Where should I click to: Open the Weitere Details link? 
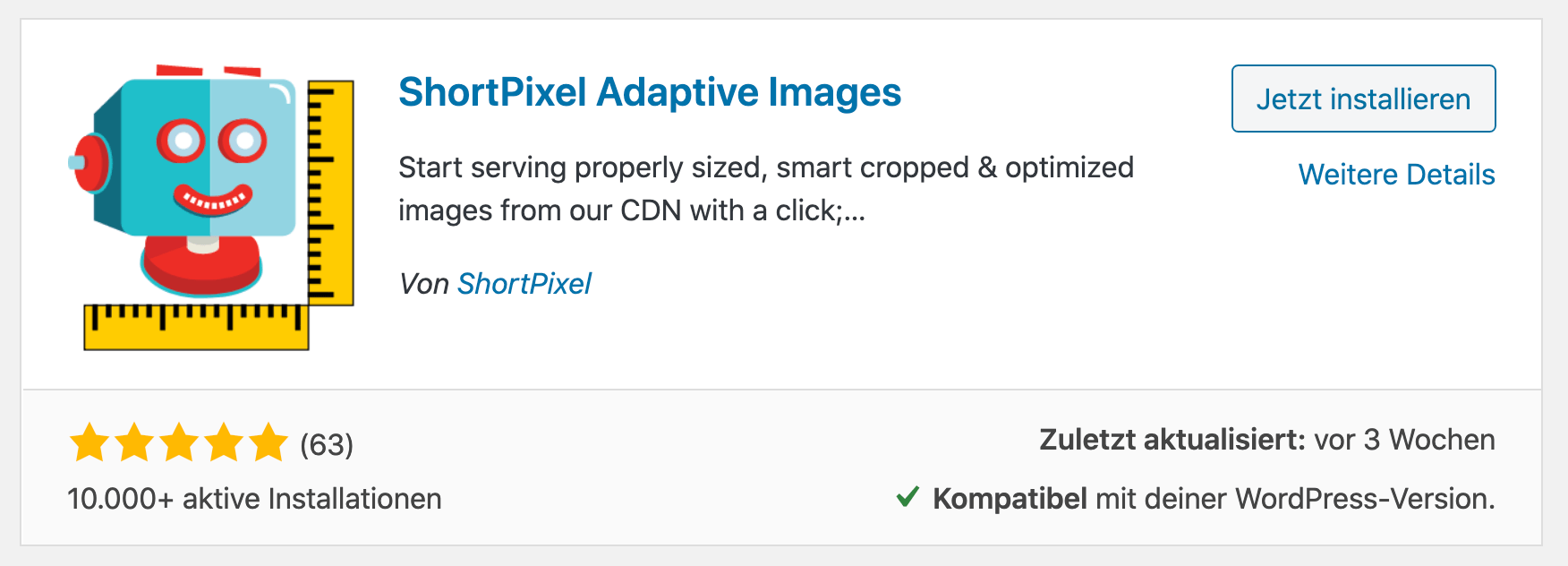[x=1396, y=175]
